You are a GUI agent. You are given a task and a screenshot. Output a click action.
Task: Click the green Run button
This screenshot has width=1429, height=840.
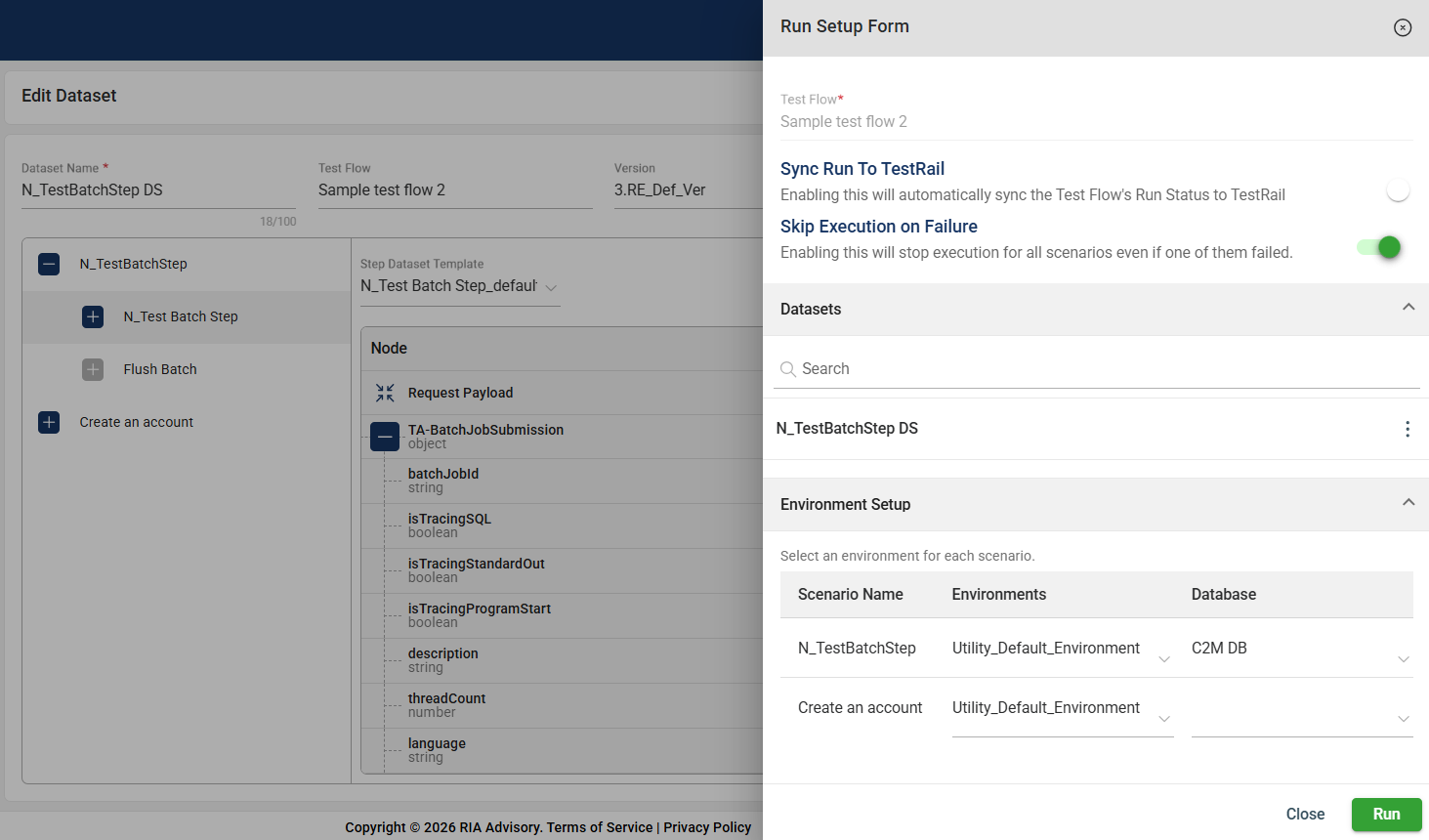pos(1386,814)
